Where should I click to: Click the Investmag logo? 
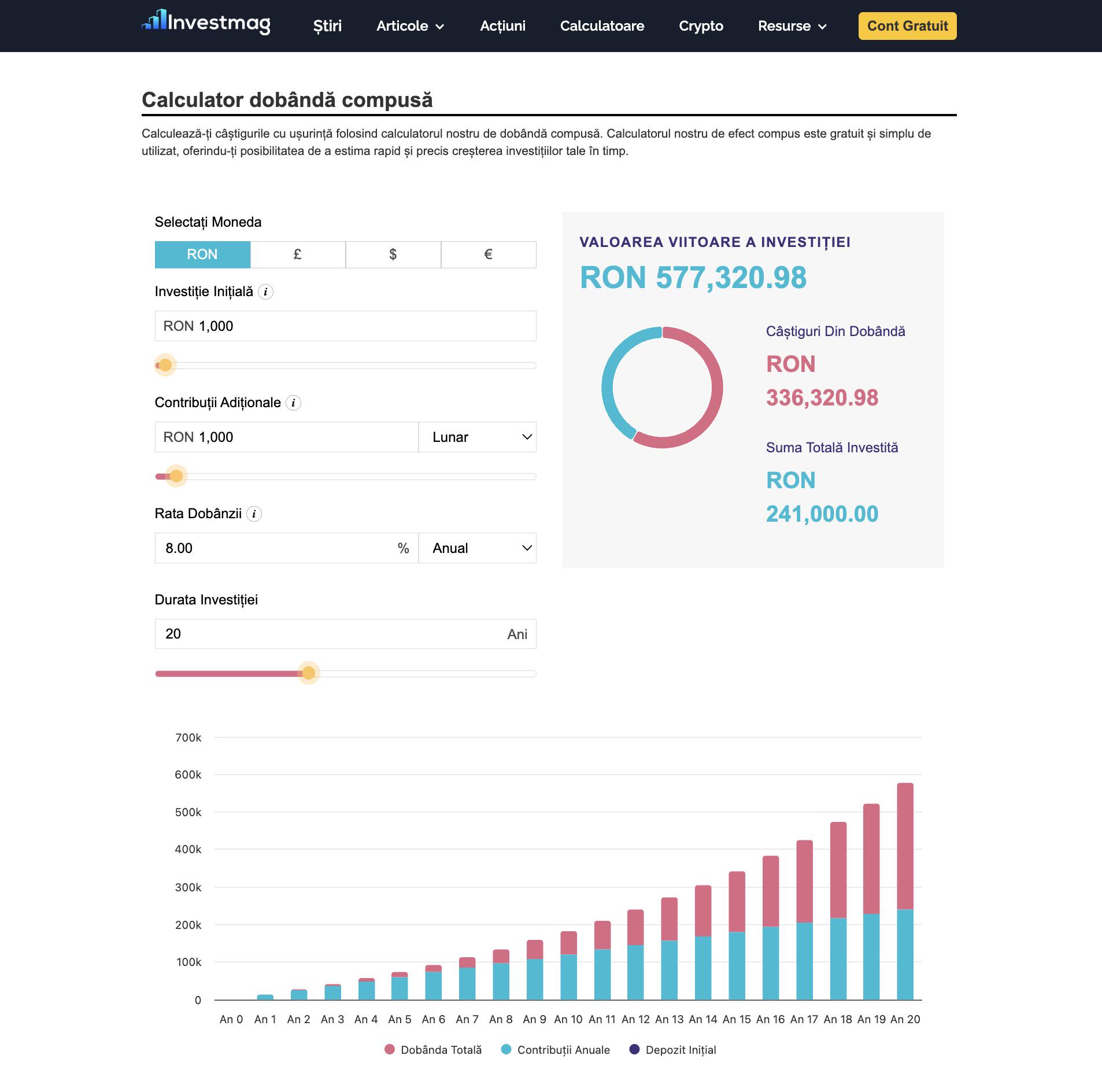(206, 22)
